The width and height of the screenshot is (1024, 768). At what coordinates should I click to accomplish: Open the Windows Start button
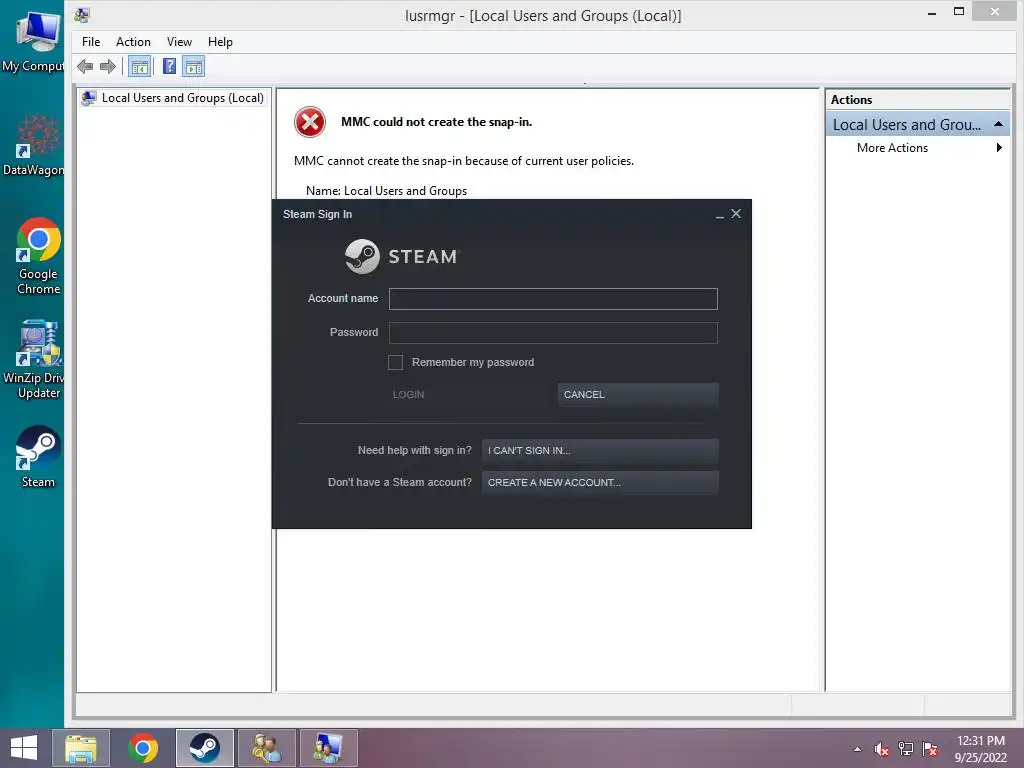coord(24,748)
